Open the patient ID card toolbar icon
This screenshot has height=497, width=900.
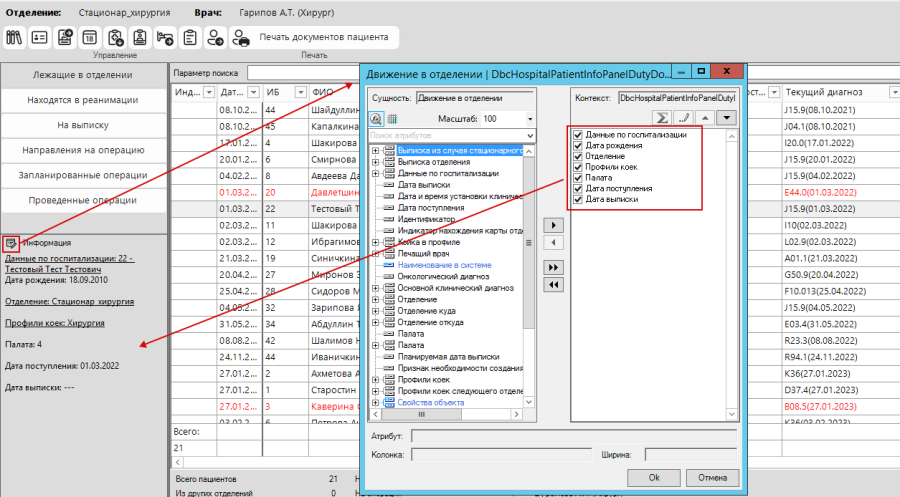tap(40, 38)
